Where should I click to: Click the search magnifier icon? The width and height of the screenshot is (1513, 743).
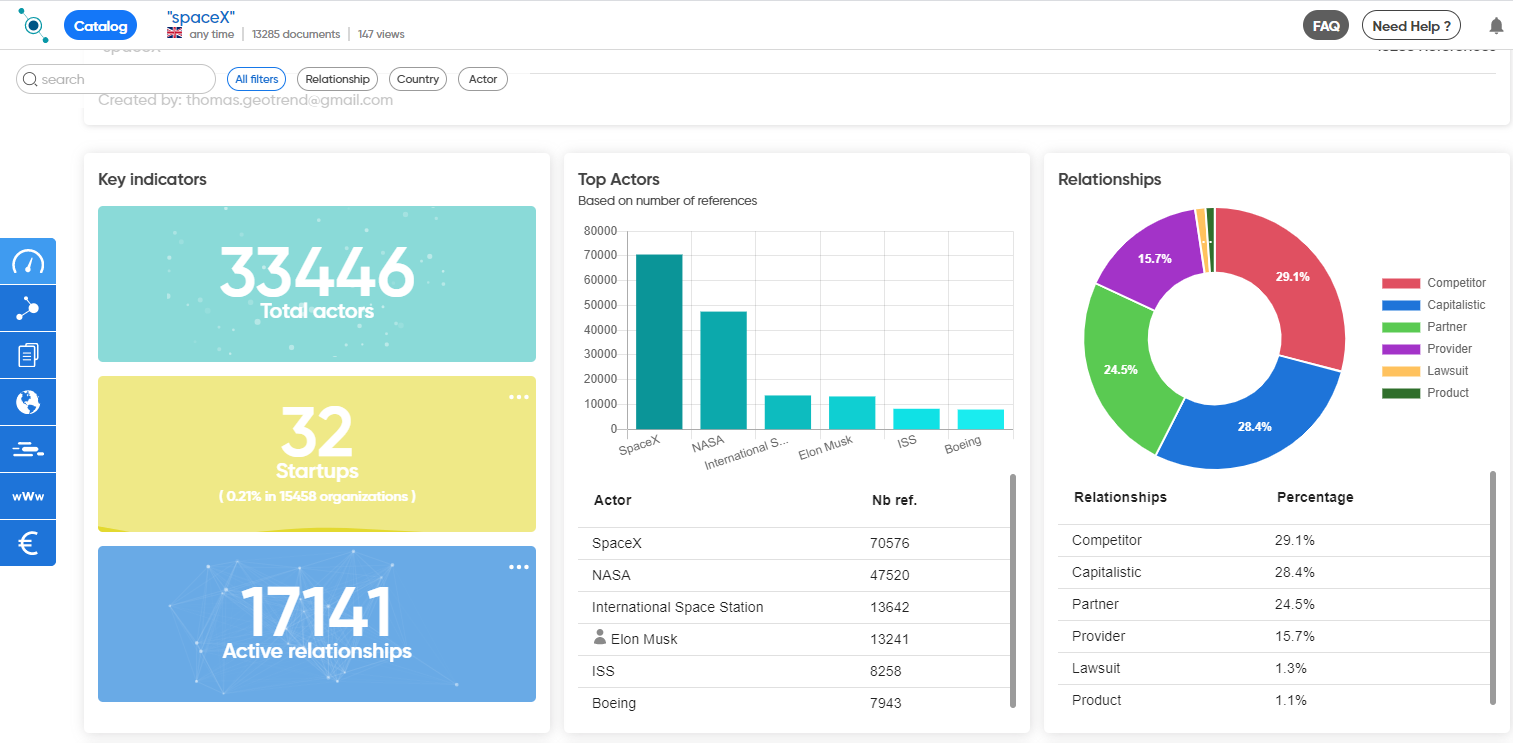coord(30,79)
